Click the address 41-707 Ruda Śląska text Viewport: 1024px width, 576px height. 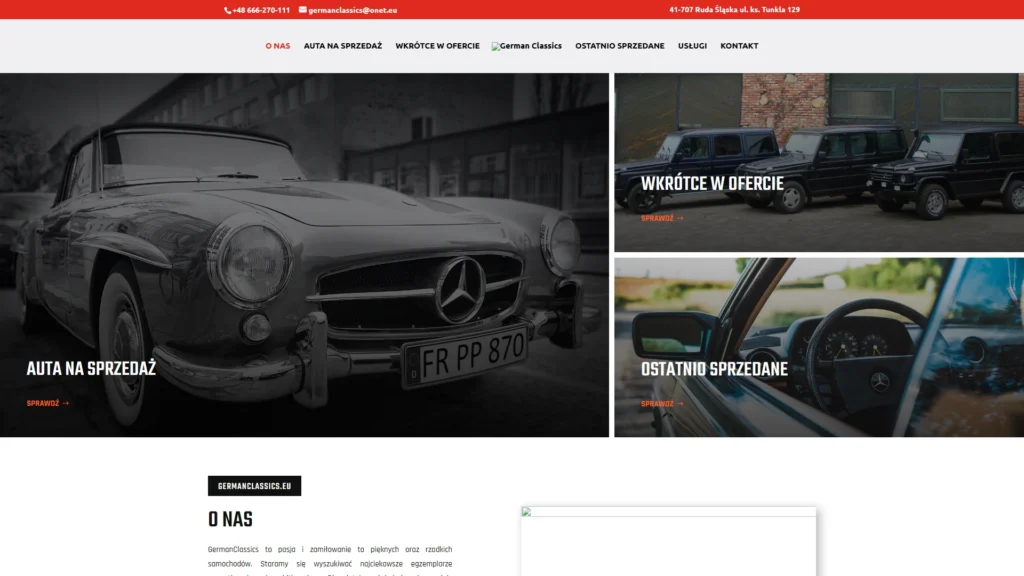734,9
